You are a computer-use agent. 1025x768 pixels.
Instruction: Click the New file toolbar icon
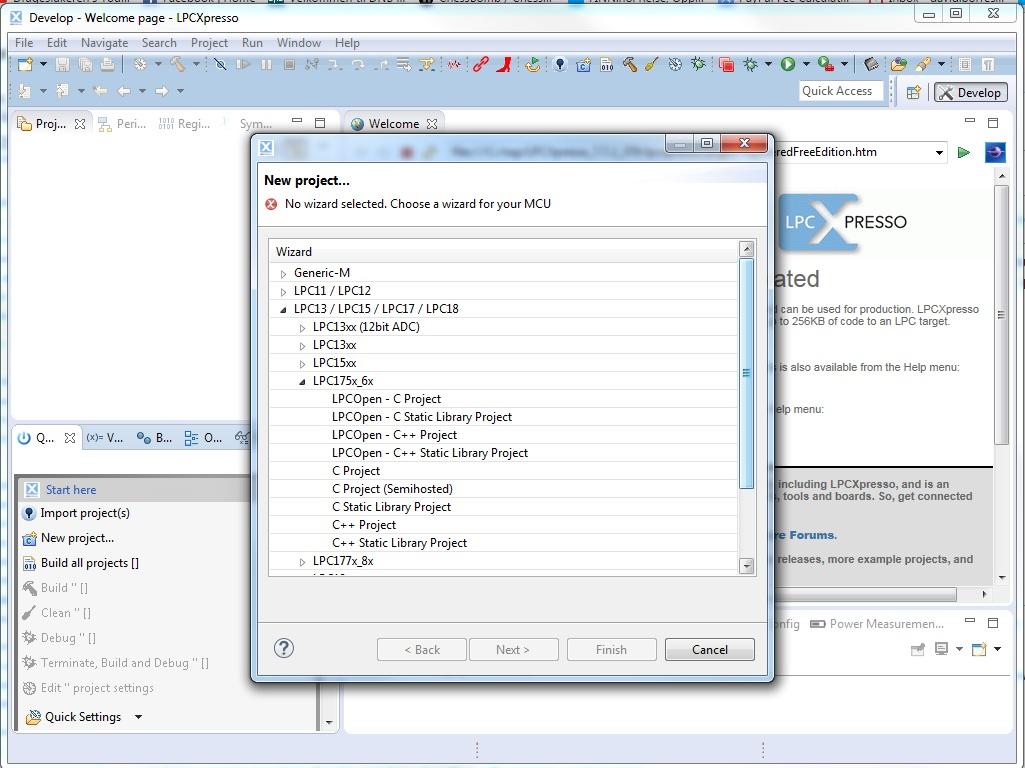pos(25,64)
